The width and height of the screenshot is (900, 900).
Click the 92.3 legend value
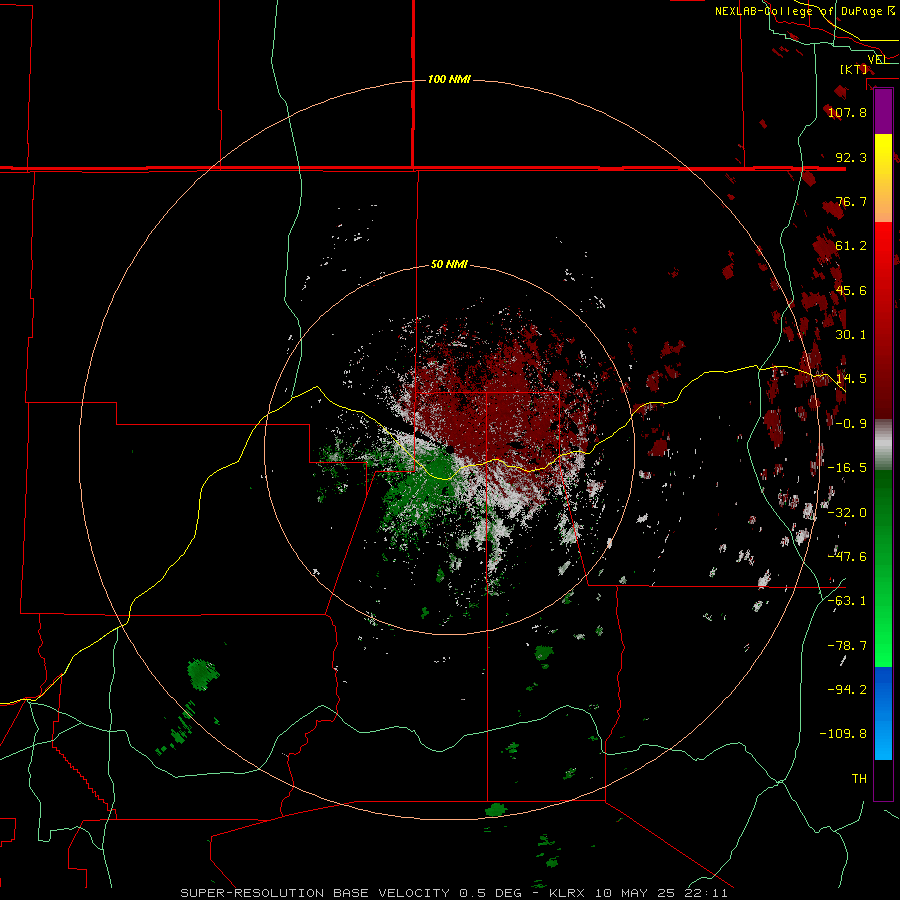coord(851,157)
